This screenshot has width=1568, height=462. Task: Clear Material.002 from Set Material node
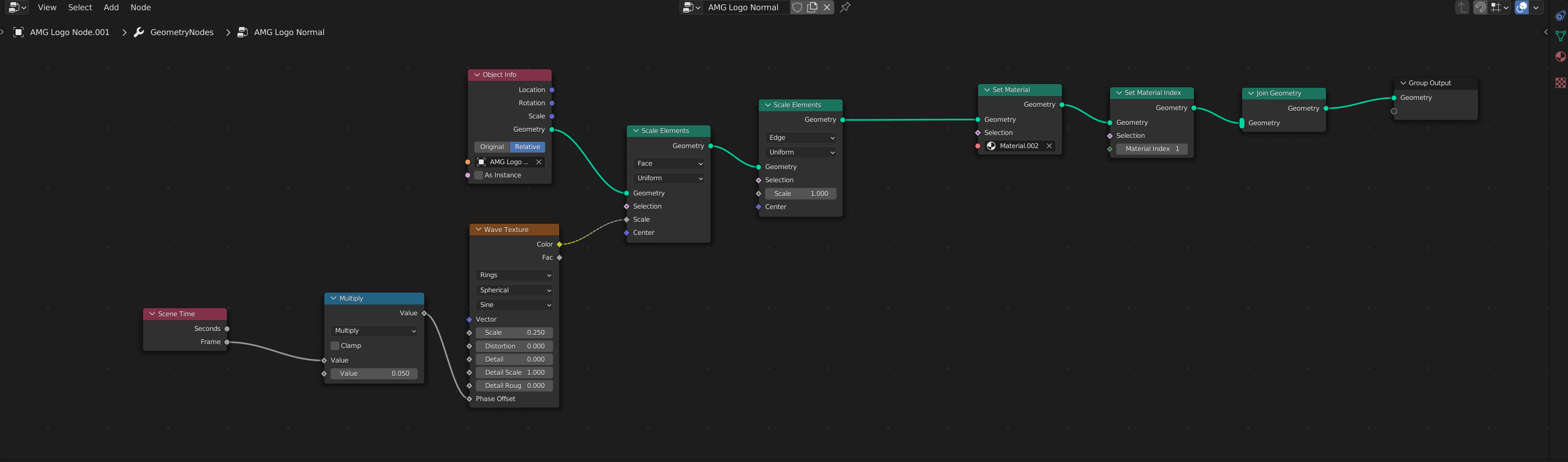point(1049,146)
